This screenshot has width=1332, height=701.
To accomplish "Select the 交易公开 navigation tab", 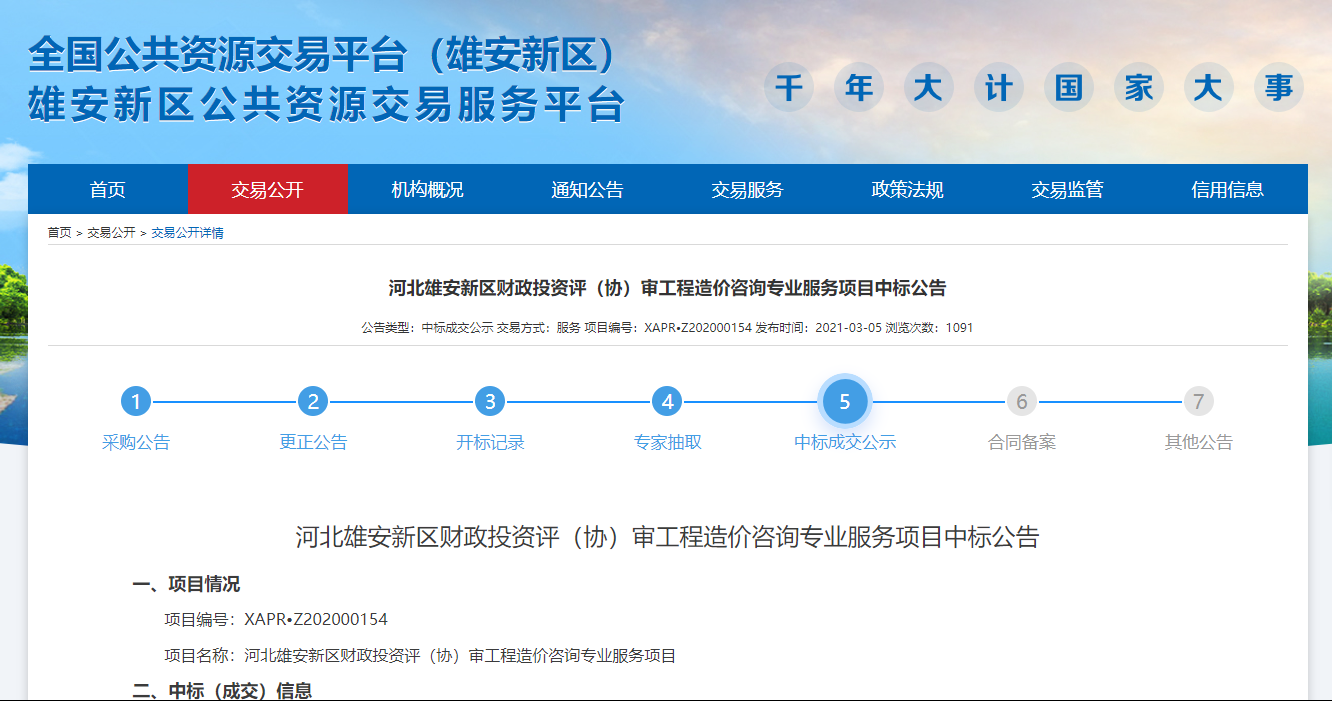I will tap(268, 189).
